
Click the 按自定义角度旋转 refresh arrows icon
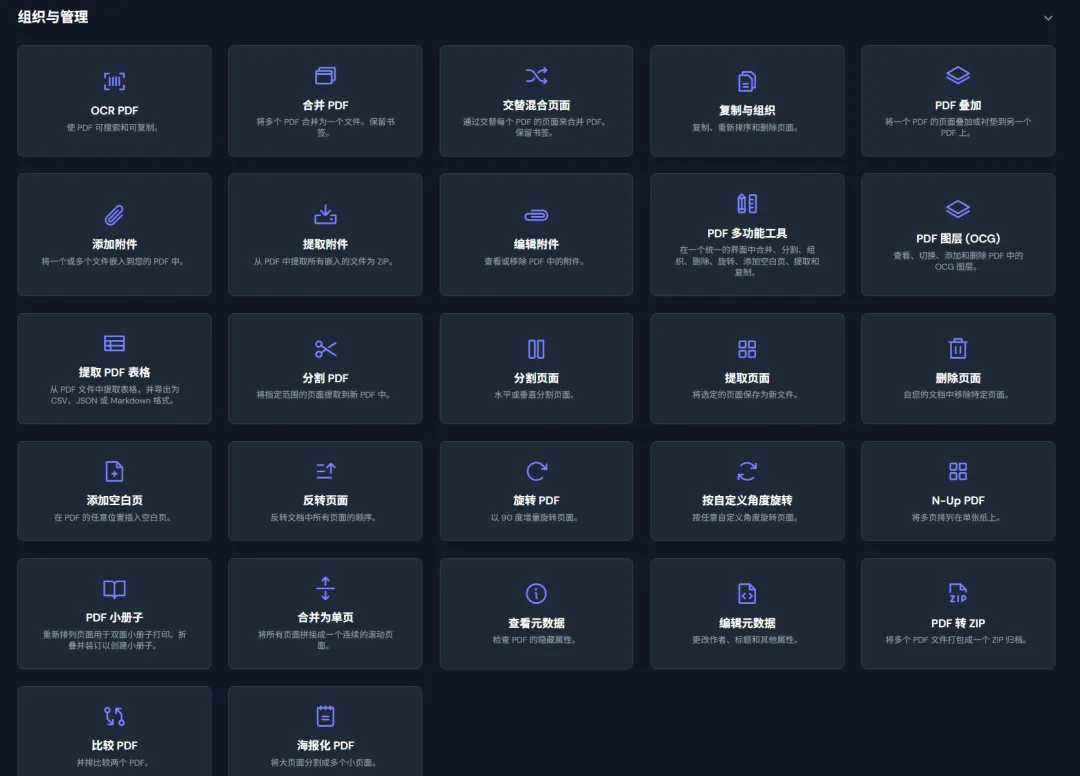747,471
